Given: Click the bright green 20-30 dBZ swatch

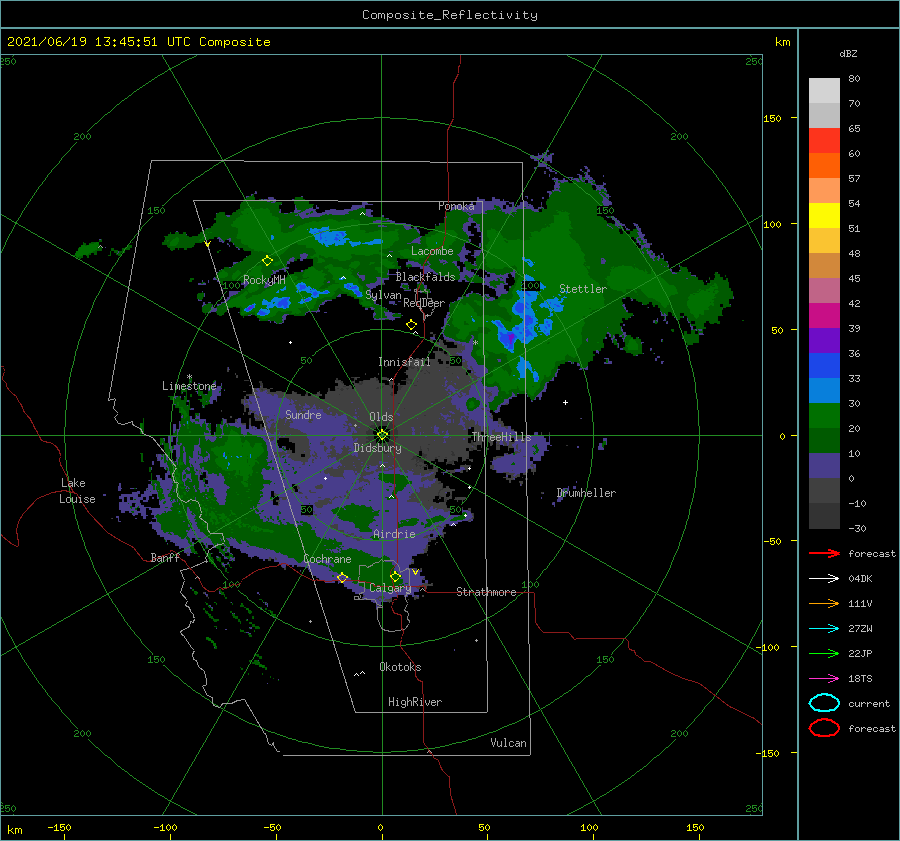Looking at the screenshot, I should point(824,416).
